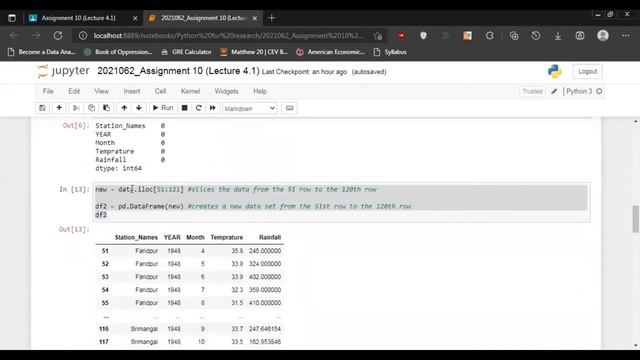Viewport: 640px width, 360px height.
Task: Open the command palette keyboard icon
Action: tap(289, 108)
